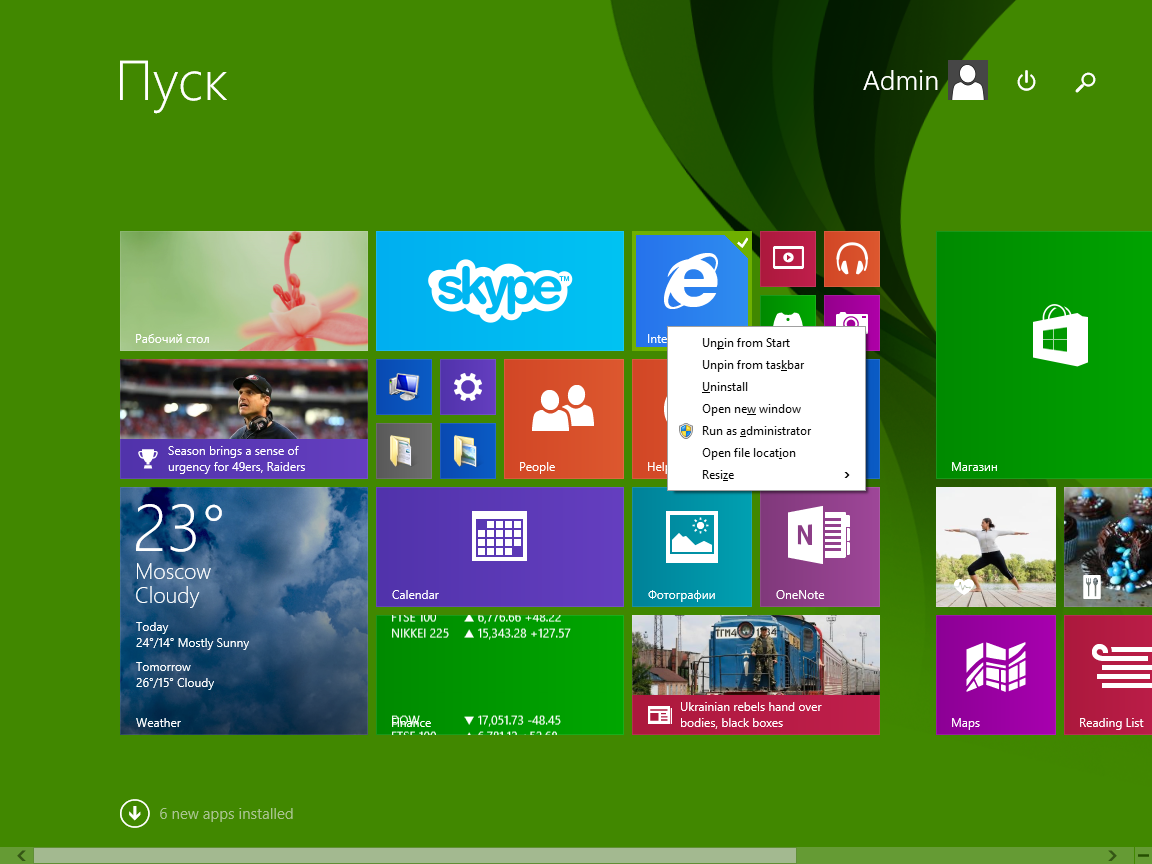The image size is (1152, 864).
Task: Choose Unpin from Start
Action: tap(766, 342)
